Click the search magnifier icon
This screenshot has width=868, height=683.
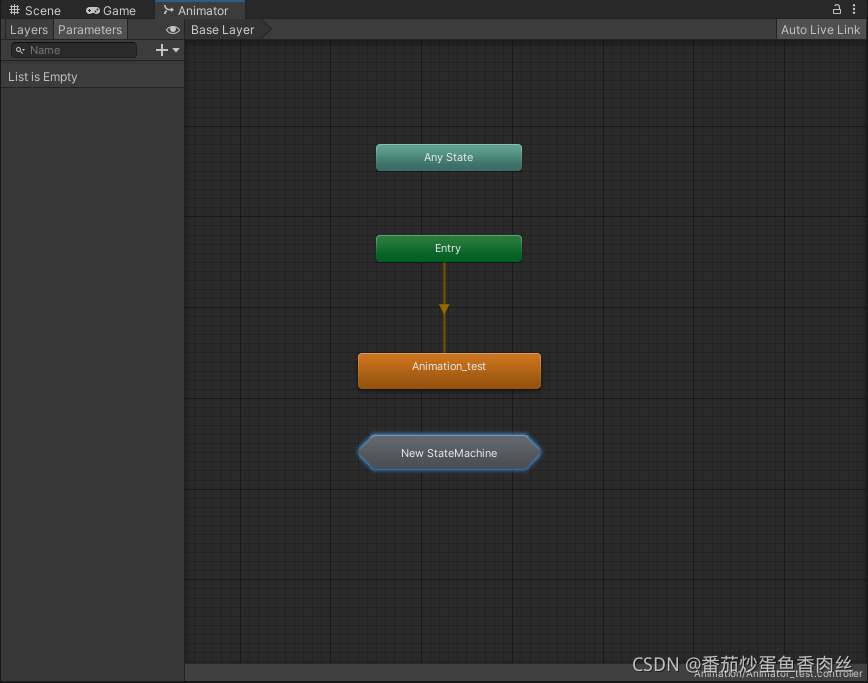pos(20,50)
